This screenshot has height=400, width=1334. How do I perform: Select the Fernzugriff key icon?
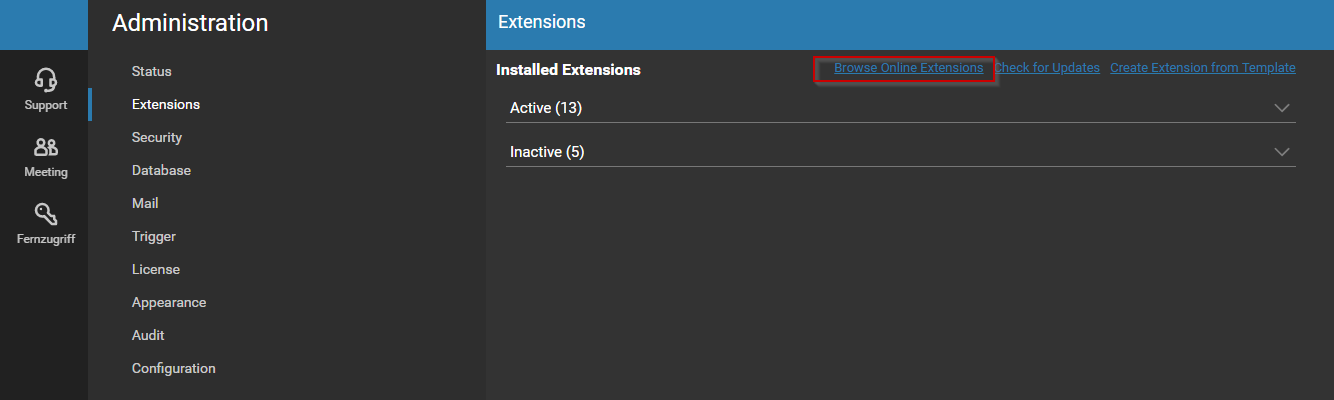tap(46, 214)
